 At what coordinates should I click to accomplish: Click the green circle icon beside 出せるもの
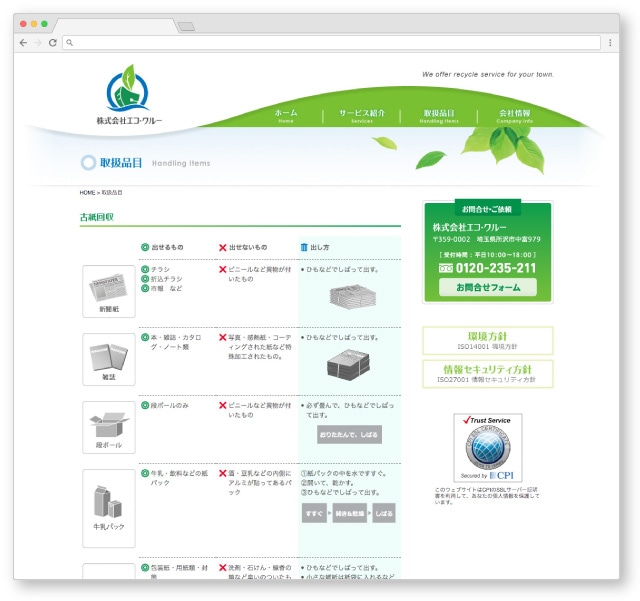[145, 247]
